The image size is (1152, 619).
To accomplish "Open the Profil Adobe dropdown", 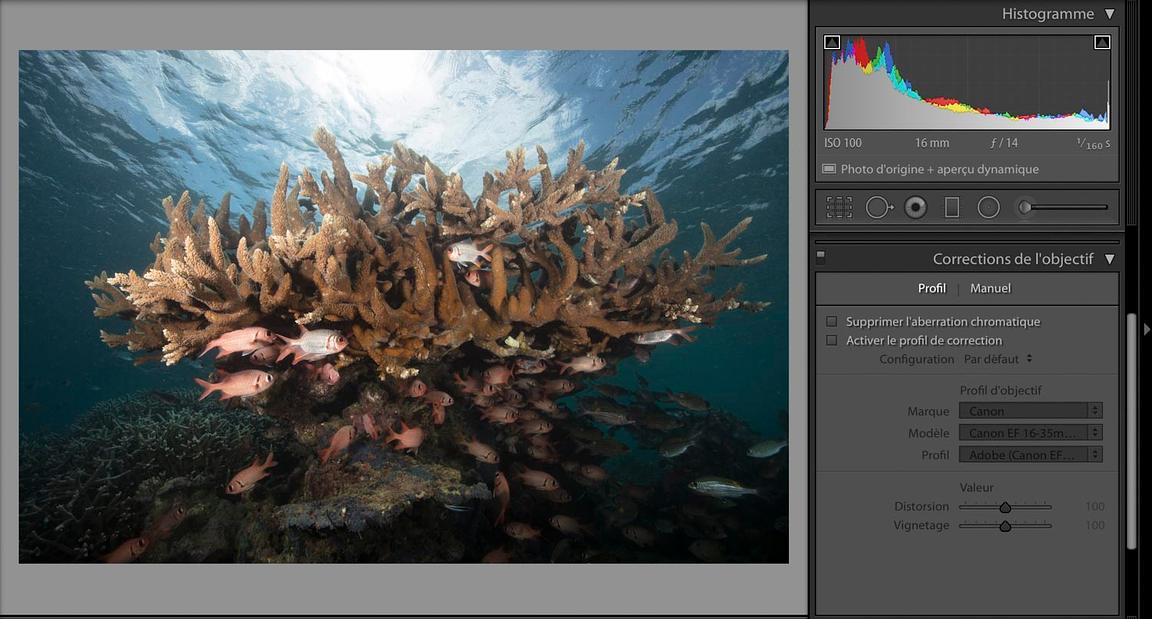I will tap(1030, 455).
